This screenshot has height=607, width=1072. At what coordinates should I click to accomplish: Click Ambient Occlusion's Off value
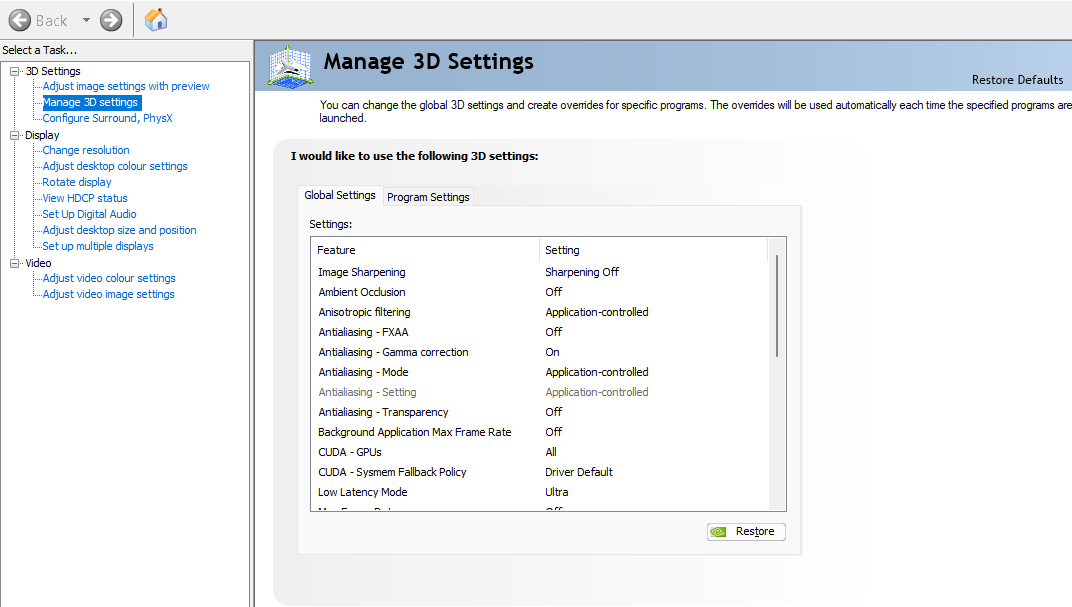(x=554, y=292)
